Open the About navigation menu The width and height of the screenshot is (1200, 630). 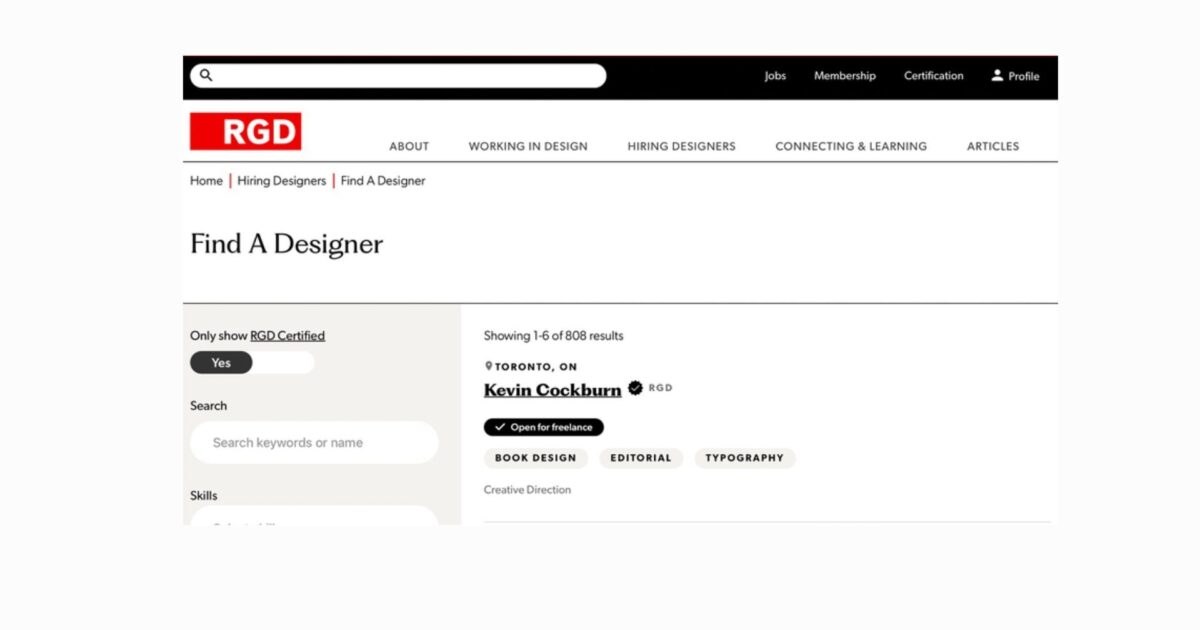click(409, 146)
